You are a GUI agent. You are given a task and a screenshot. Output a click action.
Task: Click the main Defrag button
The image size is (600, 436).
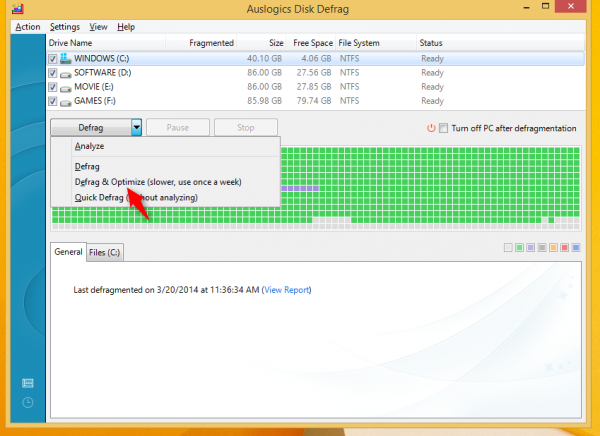pos(91,127)
